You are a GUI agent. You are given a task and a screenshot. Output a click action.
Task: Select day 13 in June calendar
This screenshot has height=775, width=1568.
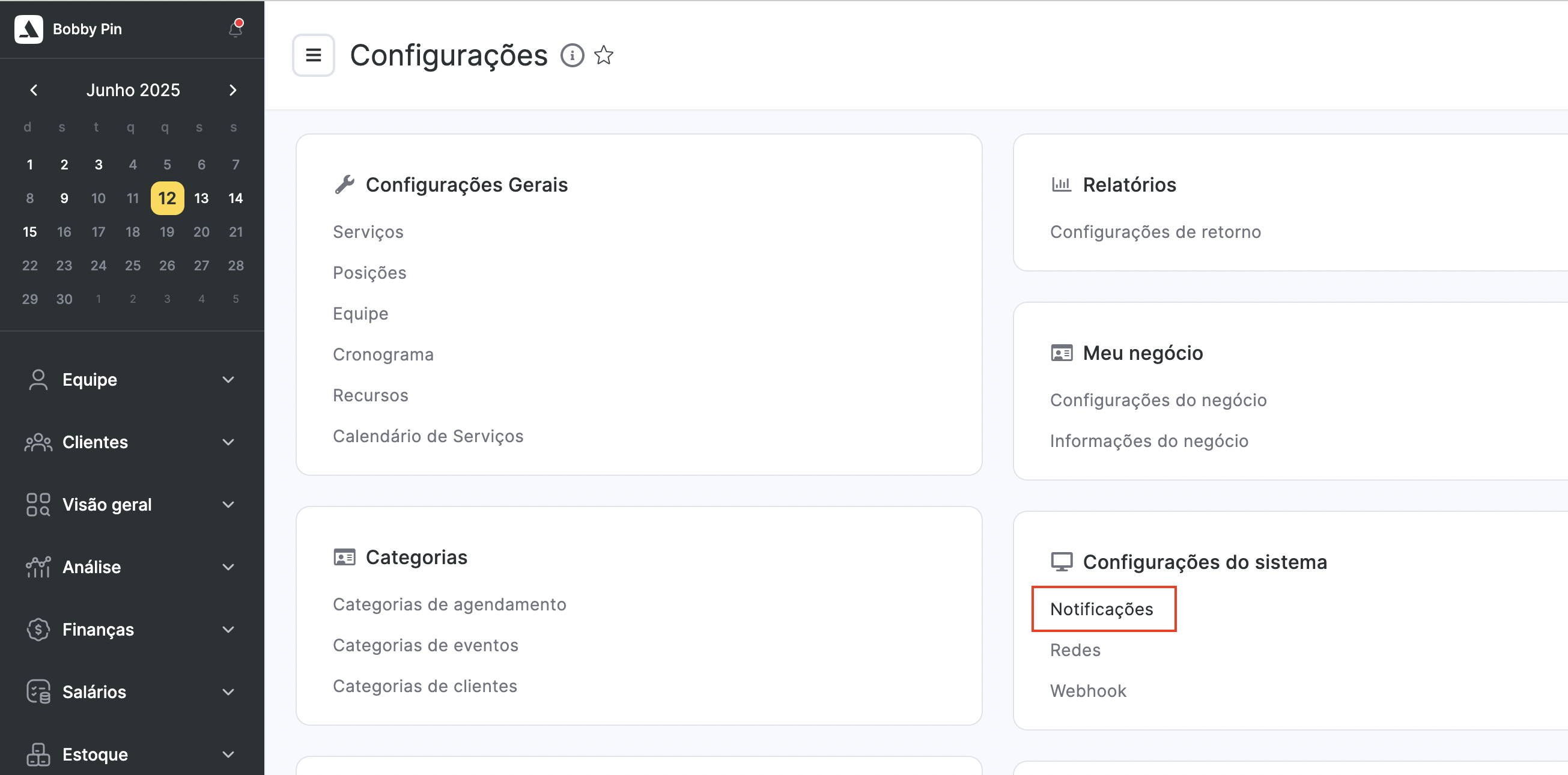(x=201, y=198)
